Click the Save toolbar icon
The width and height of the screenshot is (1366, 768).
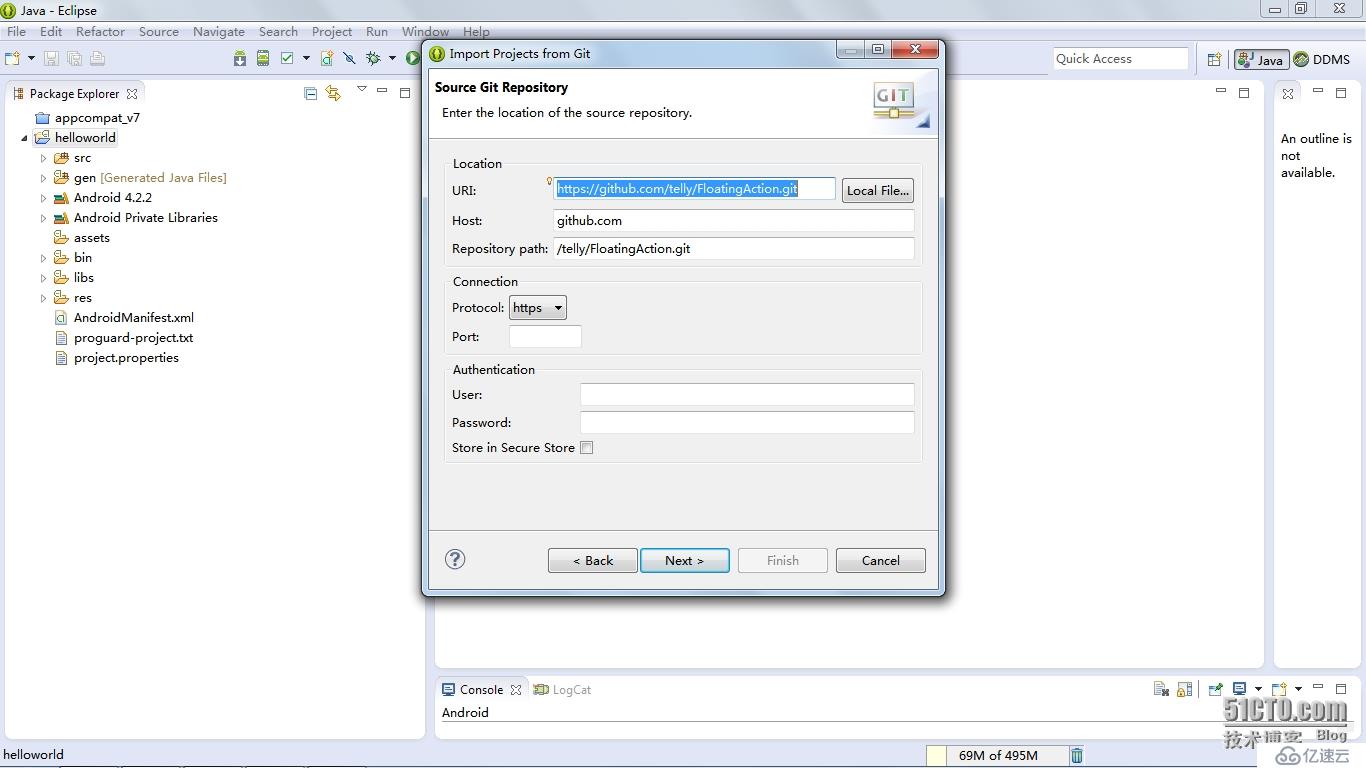coord(51,58)
